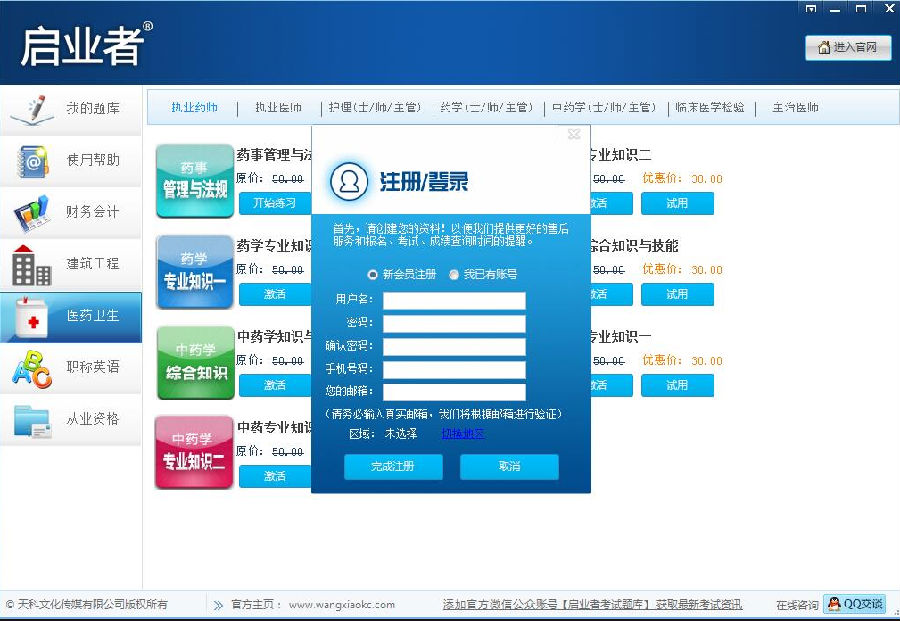
Task: Click the 药事管理与法规 course thumbnail
Action: (194, 182)
